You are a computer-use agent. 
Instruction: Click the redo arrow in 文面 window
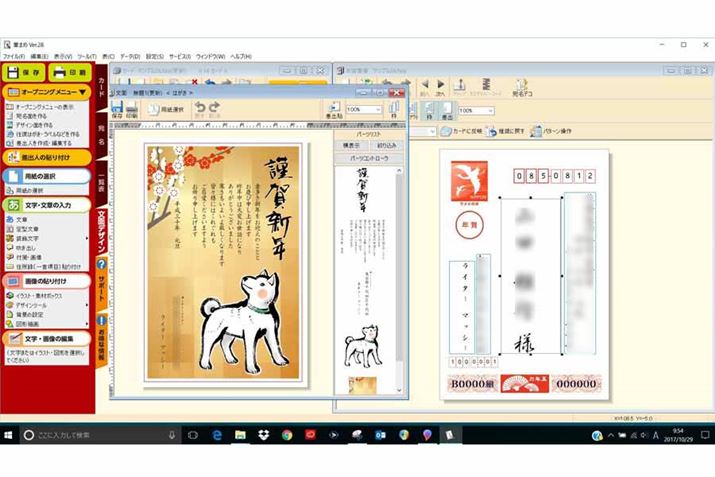(x=214, y=109)
